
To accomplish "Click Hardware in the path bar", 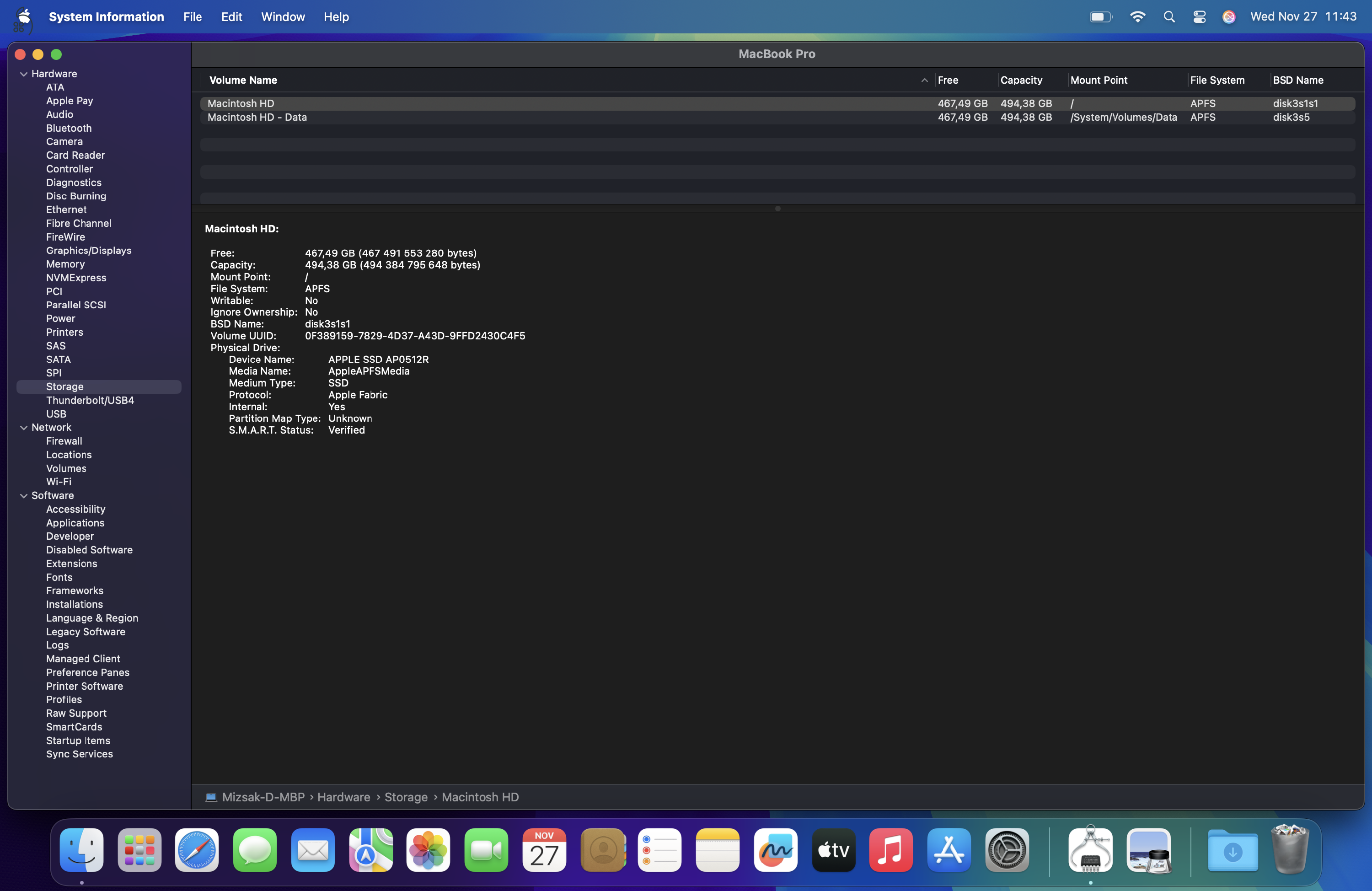I will pyautogui.click(x=343, y=797).
